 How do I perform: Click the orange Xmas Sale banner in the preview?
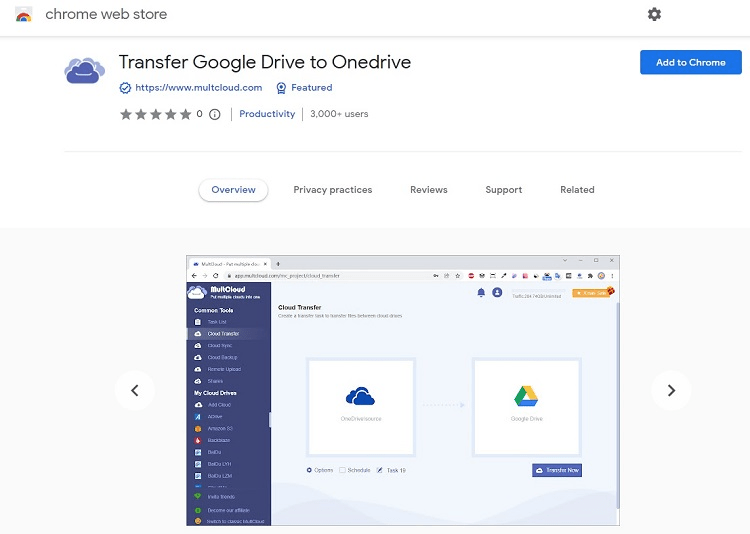[593, 292]
